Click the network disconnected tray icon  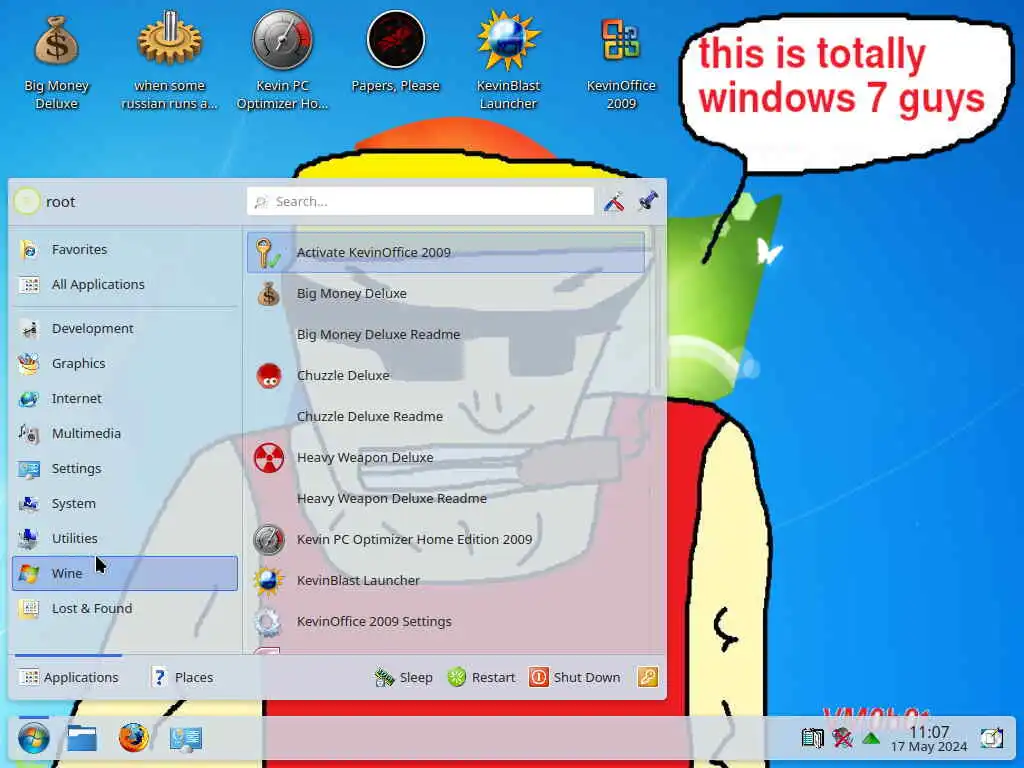pyautogui.click(x=842, y=738)
